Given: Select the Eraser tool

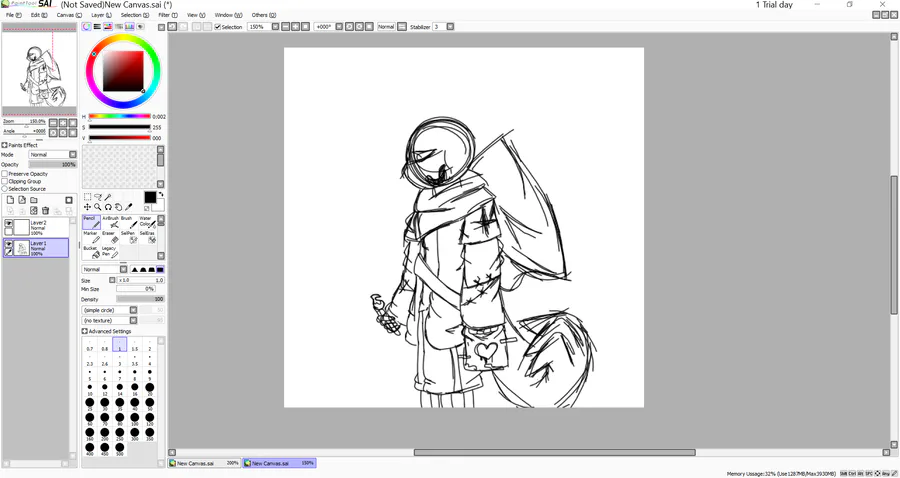Looking at the screenshot, I should (110, 237).
